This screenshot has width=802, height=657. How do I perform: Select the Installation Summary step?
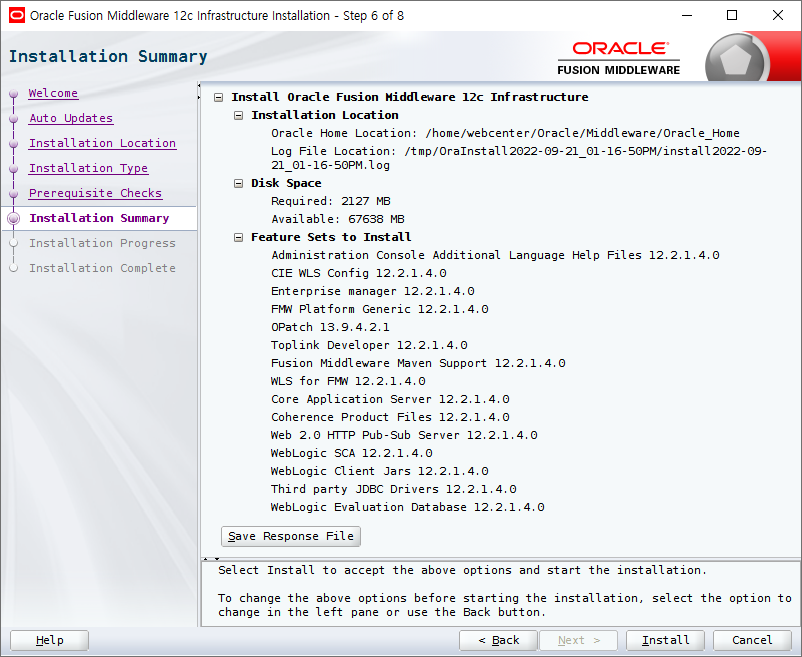[99, 218]
